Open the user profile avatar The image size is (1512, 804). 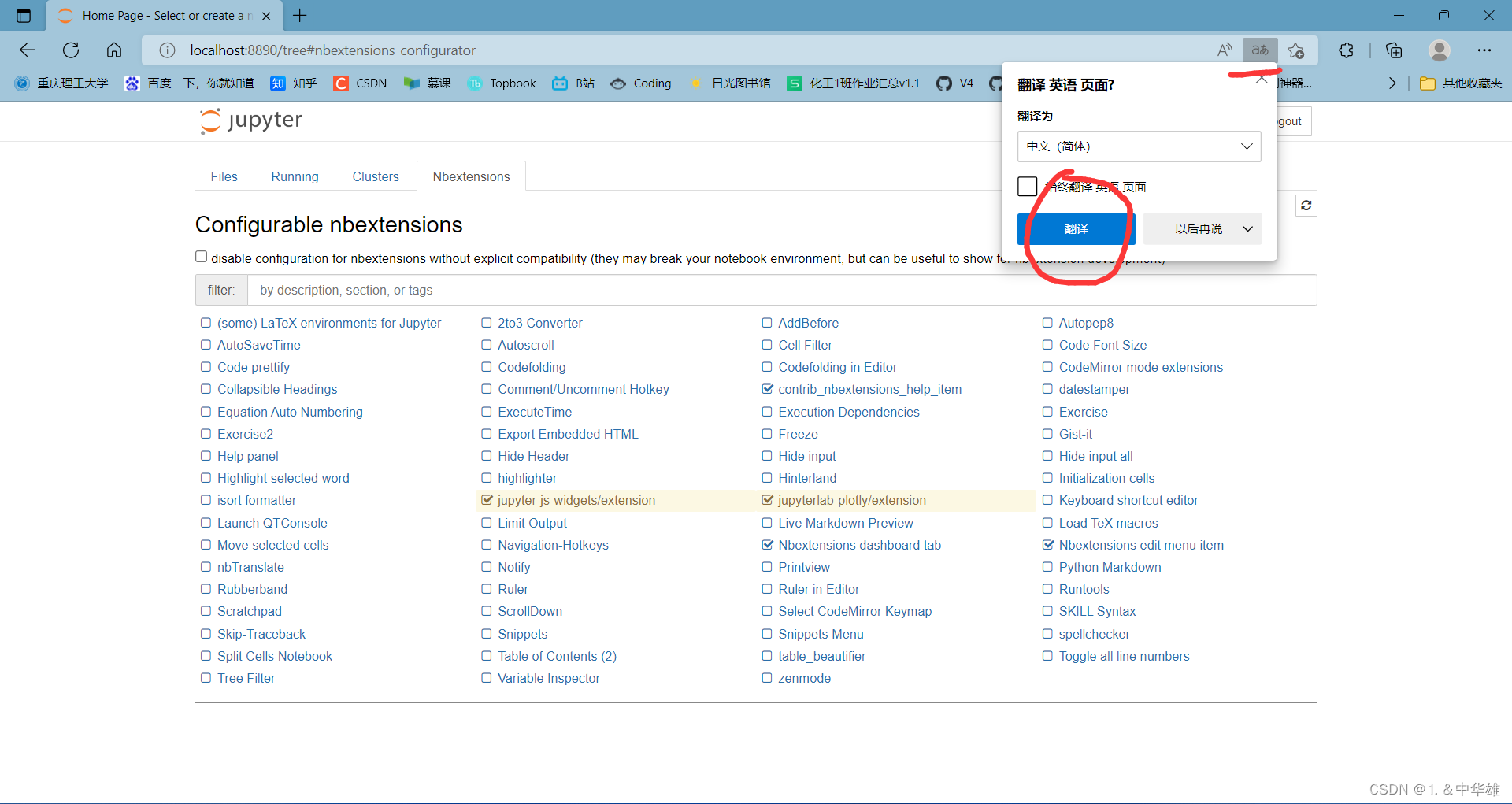(x=1440, y=50)
